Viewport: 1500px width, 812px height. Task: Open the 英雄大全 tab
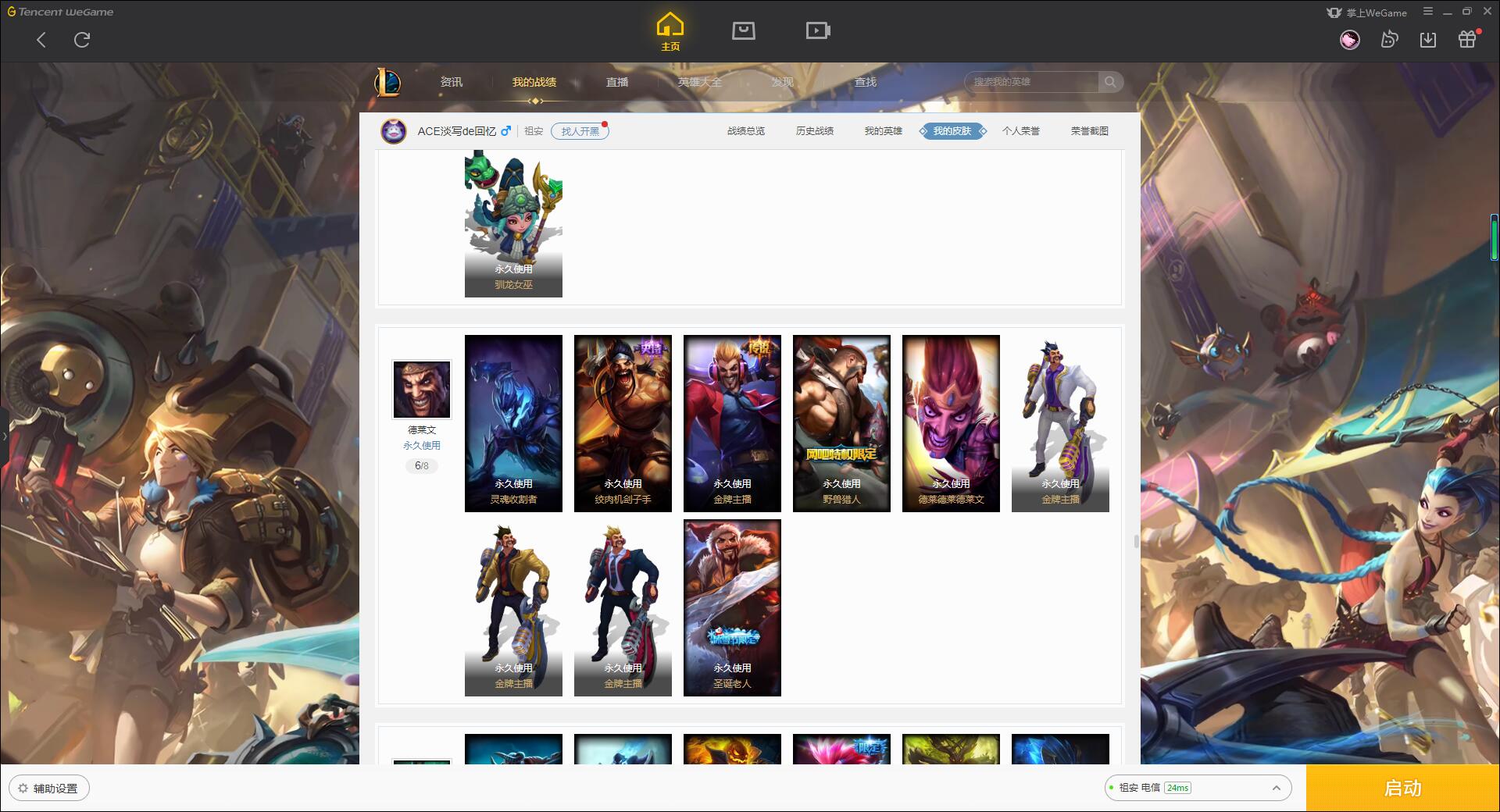(700, 82)
